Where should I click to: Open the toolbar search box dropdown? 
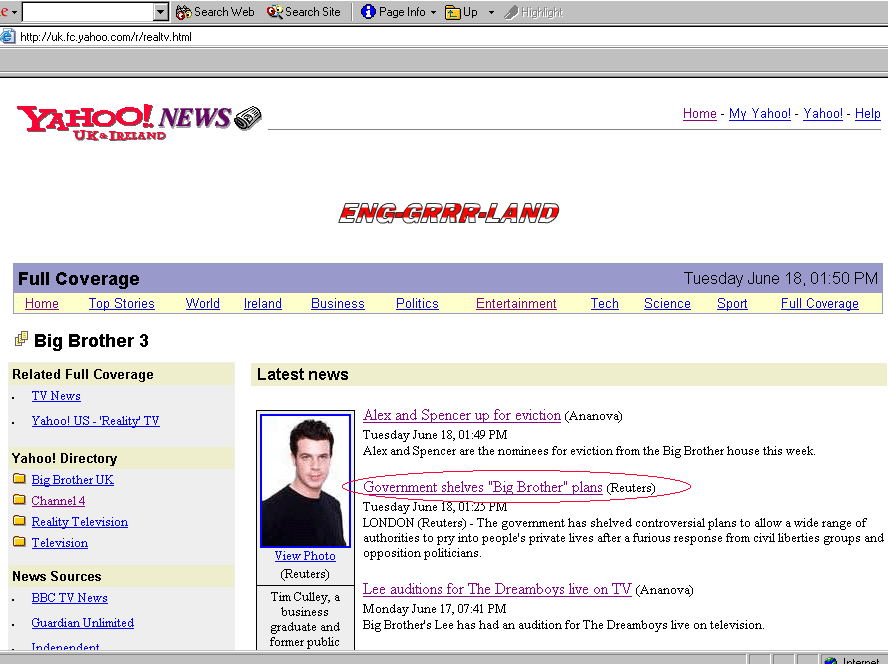(x=161, y=12)
